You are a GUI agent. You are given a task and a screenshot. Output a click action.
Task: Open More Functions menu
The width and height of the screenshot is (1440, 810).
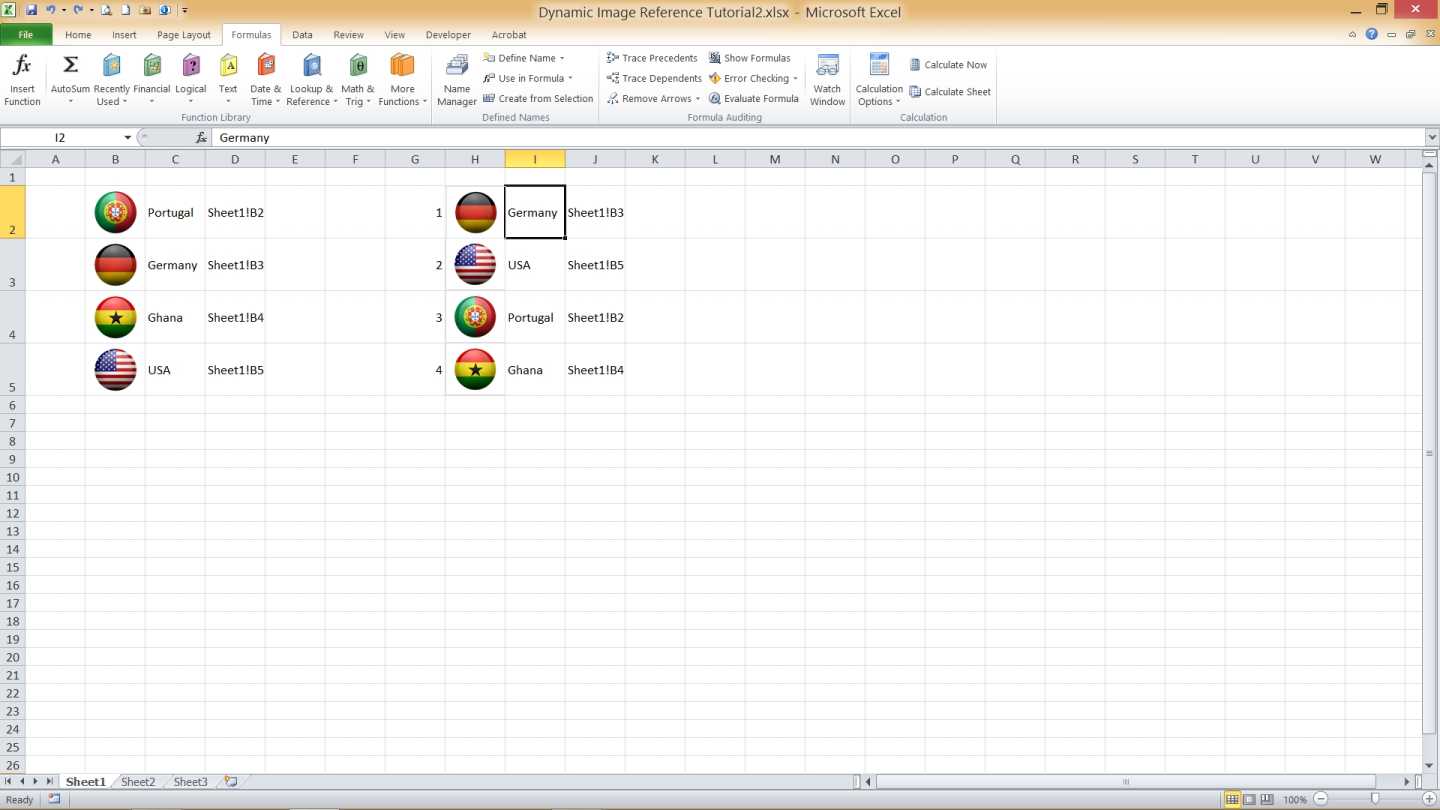pyautogui.click(x=402, y=80)
